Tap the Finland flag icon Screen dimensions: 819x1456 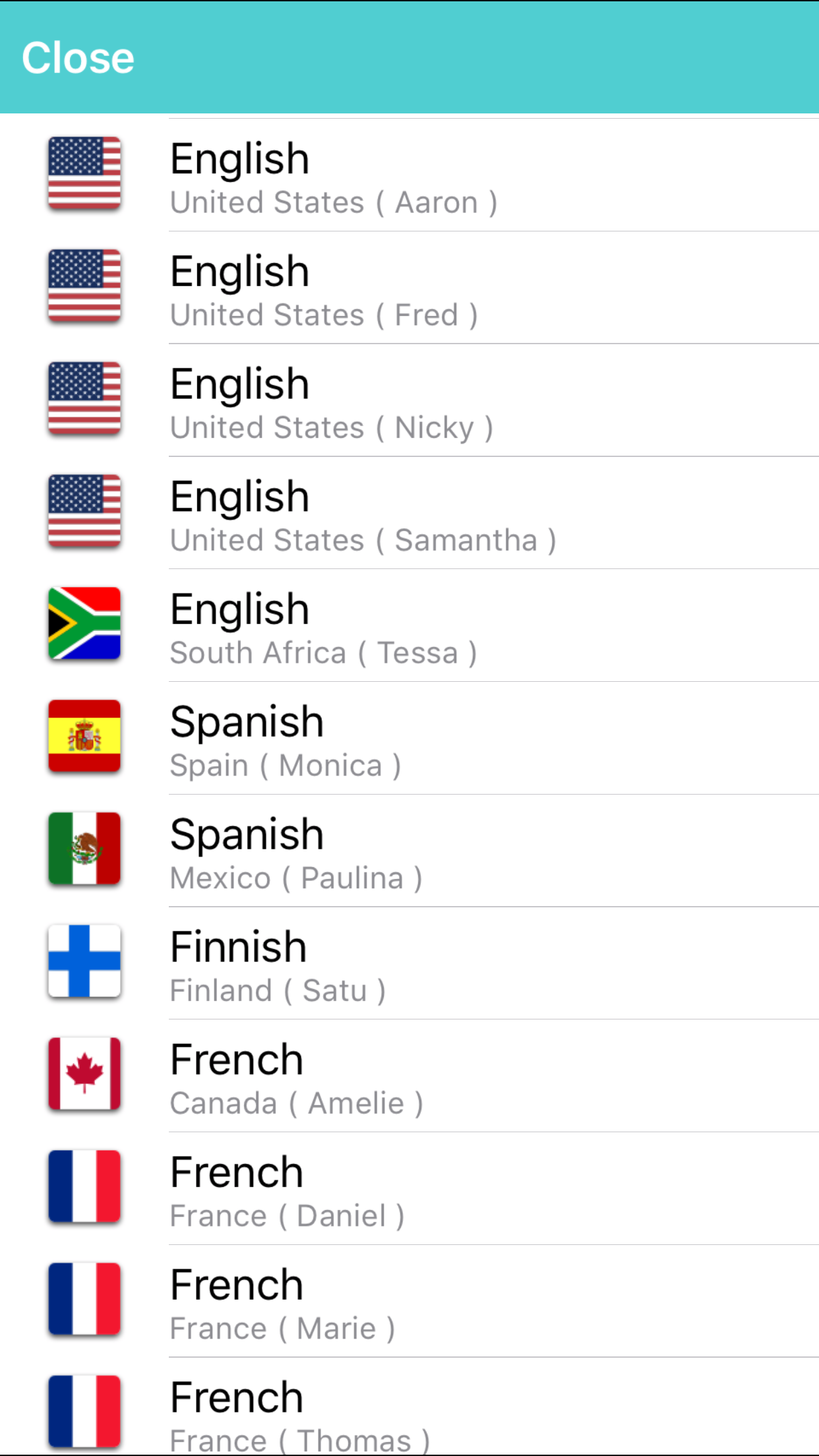[x=84, y=962]
